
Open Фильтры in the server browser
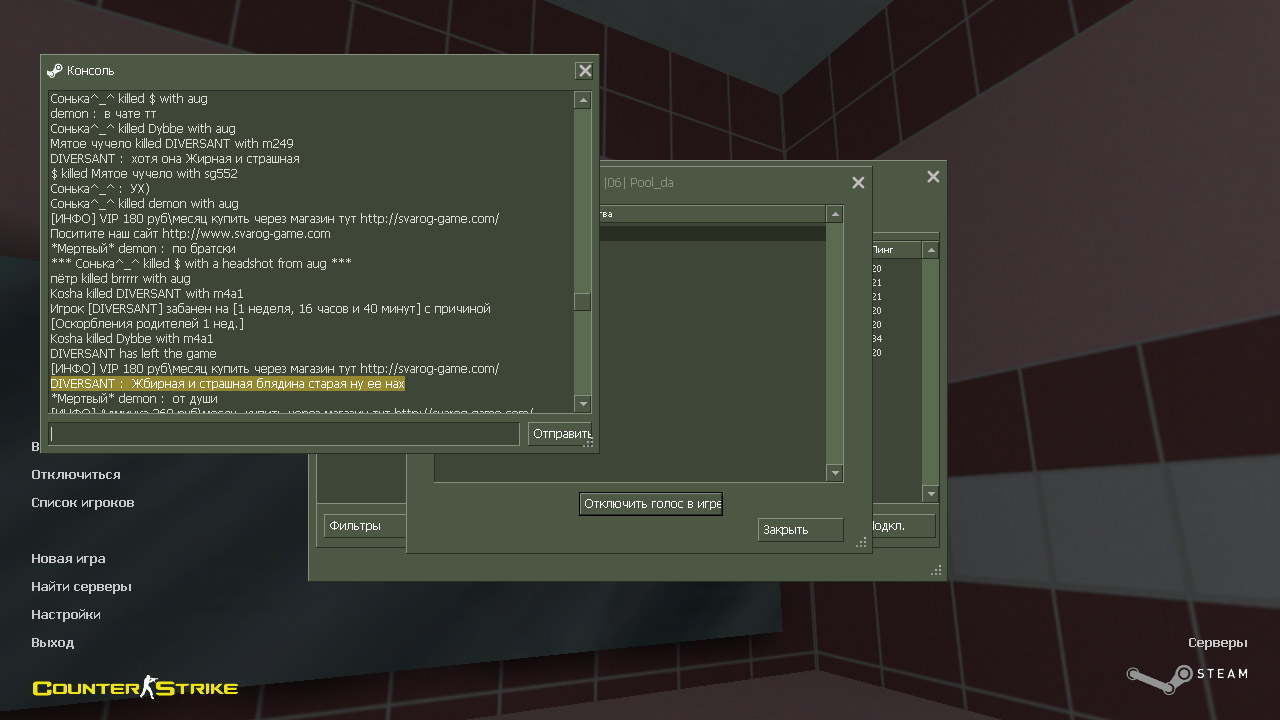[364, 526]
